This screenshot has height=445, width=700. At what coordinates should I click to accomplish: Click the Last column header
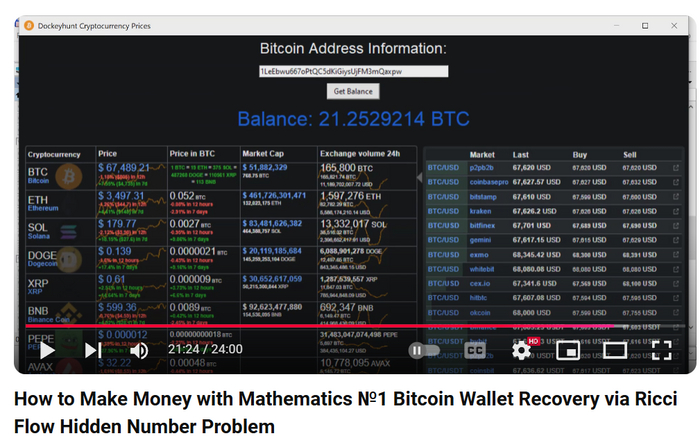tap(521, 155)
